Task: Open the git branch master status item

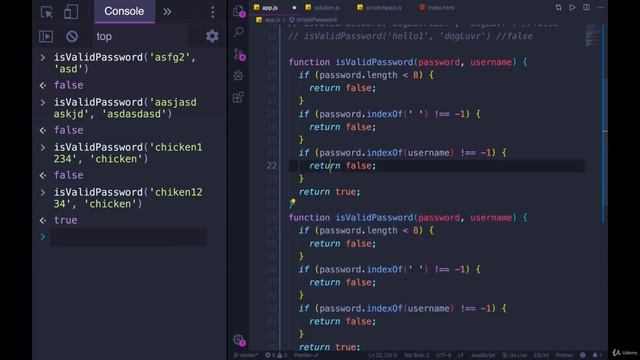Action: [x=246, y=355]
